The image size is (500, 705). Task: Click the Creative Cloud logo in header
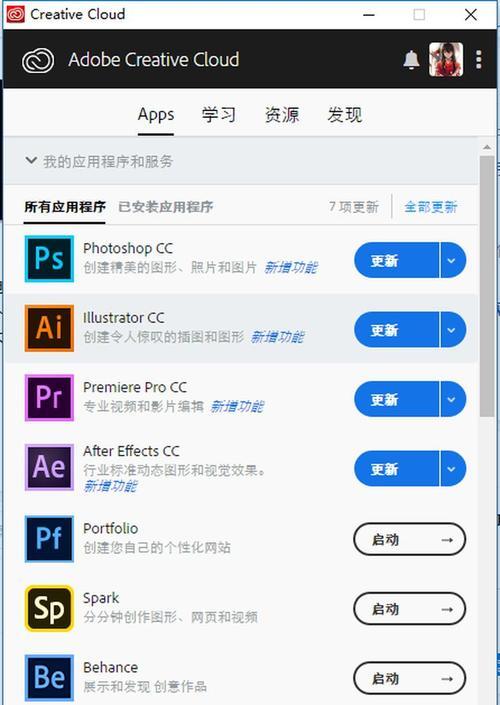pyautogui.click(x=38, y=60)
